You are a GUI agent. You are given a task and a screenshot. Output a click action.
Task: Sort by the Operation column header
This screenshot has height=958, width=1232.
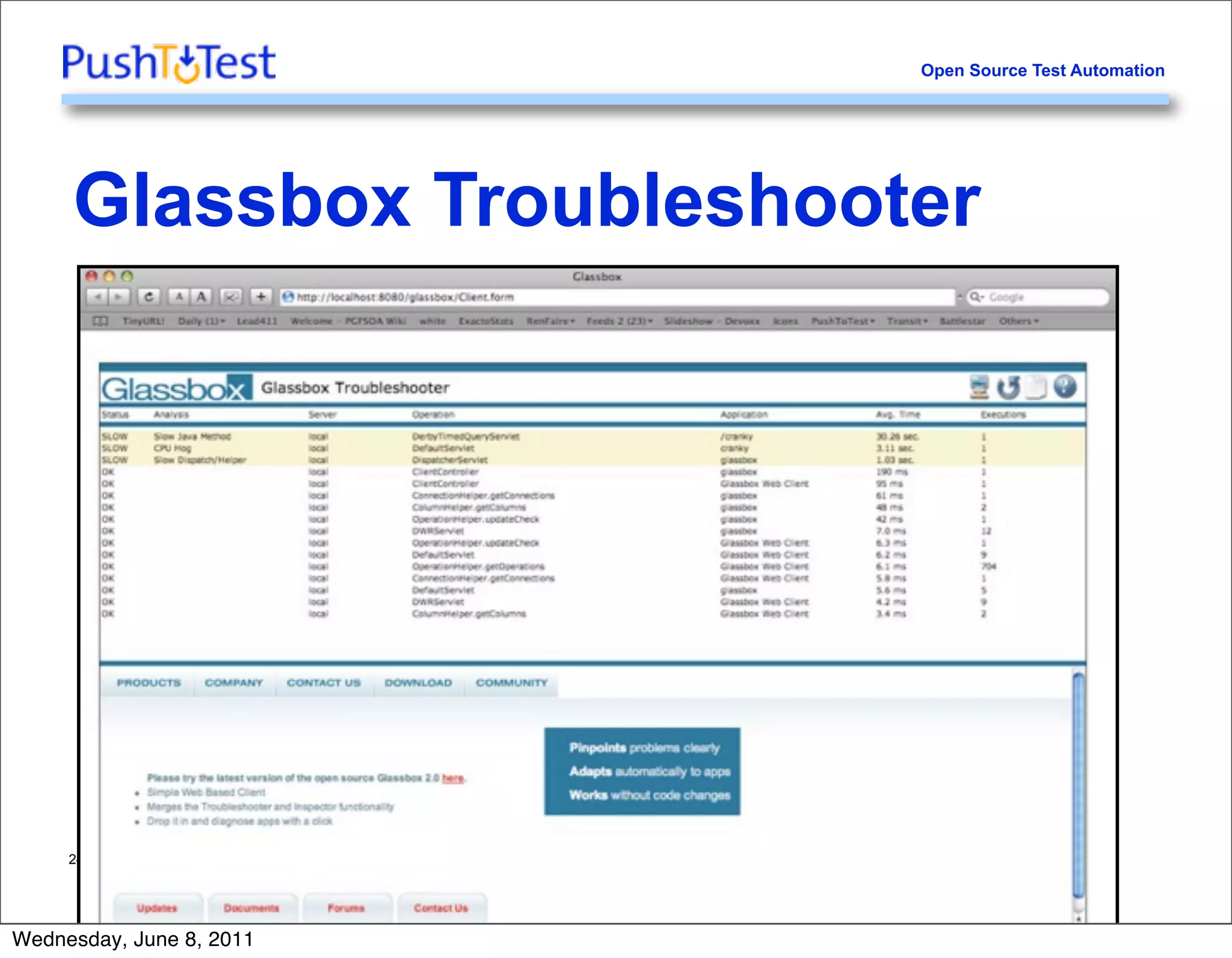[433, 414]
